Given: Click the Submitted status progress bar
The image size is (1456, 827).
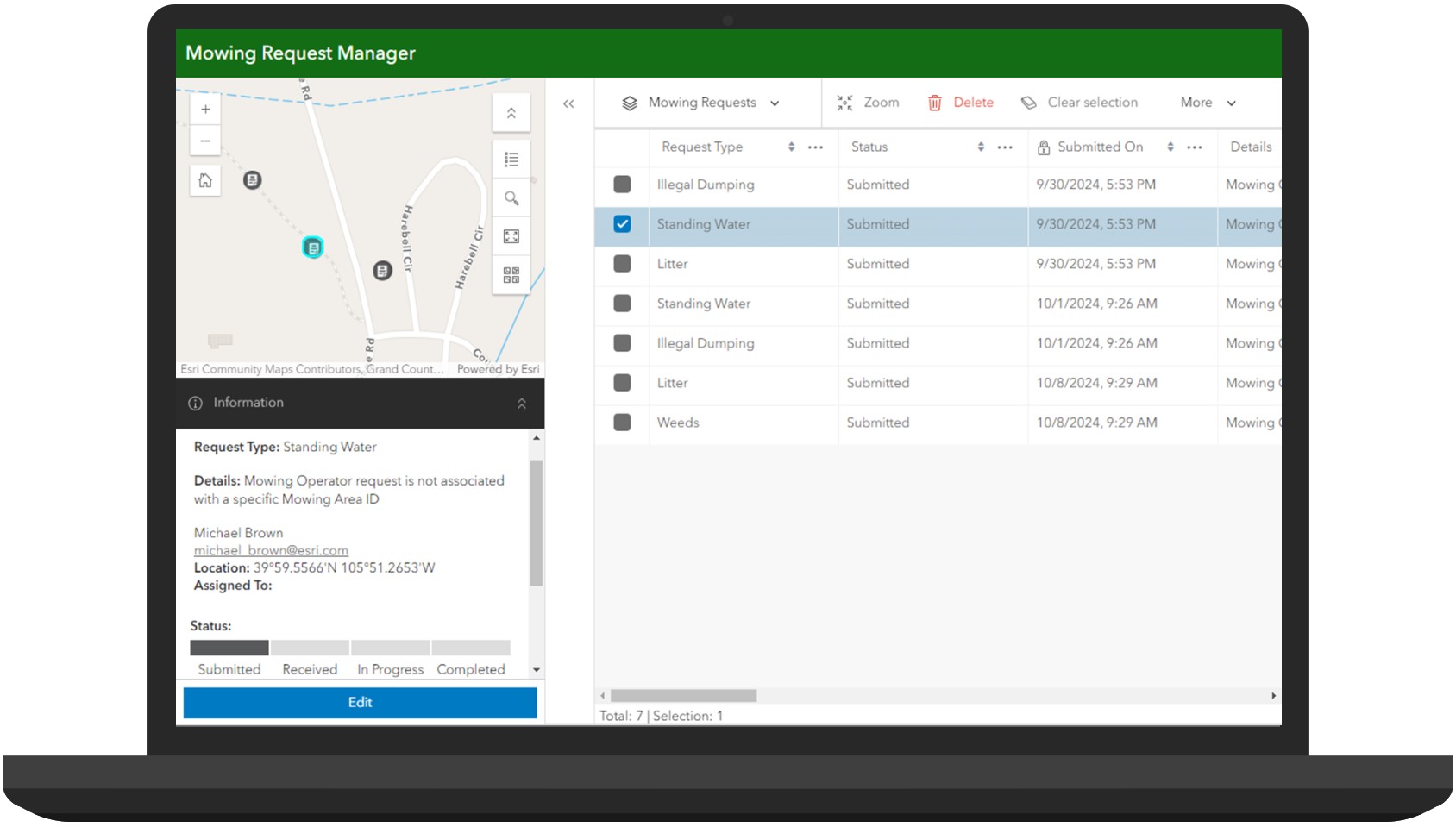Looking at the screenshot, I should click(x=228, y=648).
